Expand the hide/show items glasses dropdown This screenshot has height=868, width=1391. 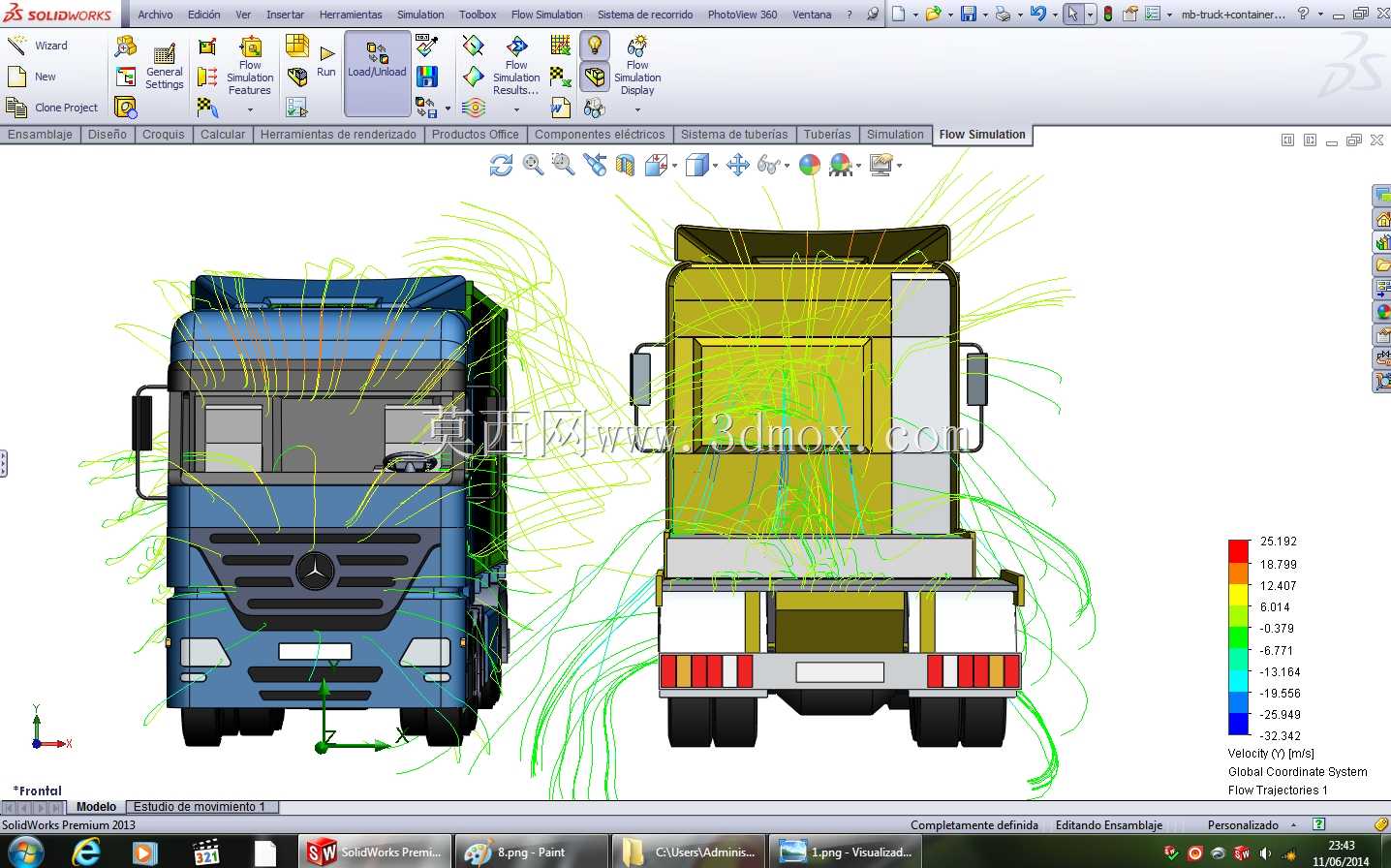pyautogui.click(x=787, y=166)
